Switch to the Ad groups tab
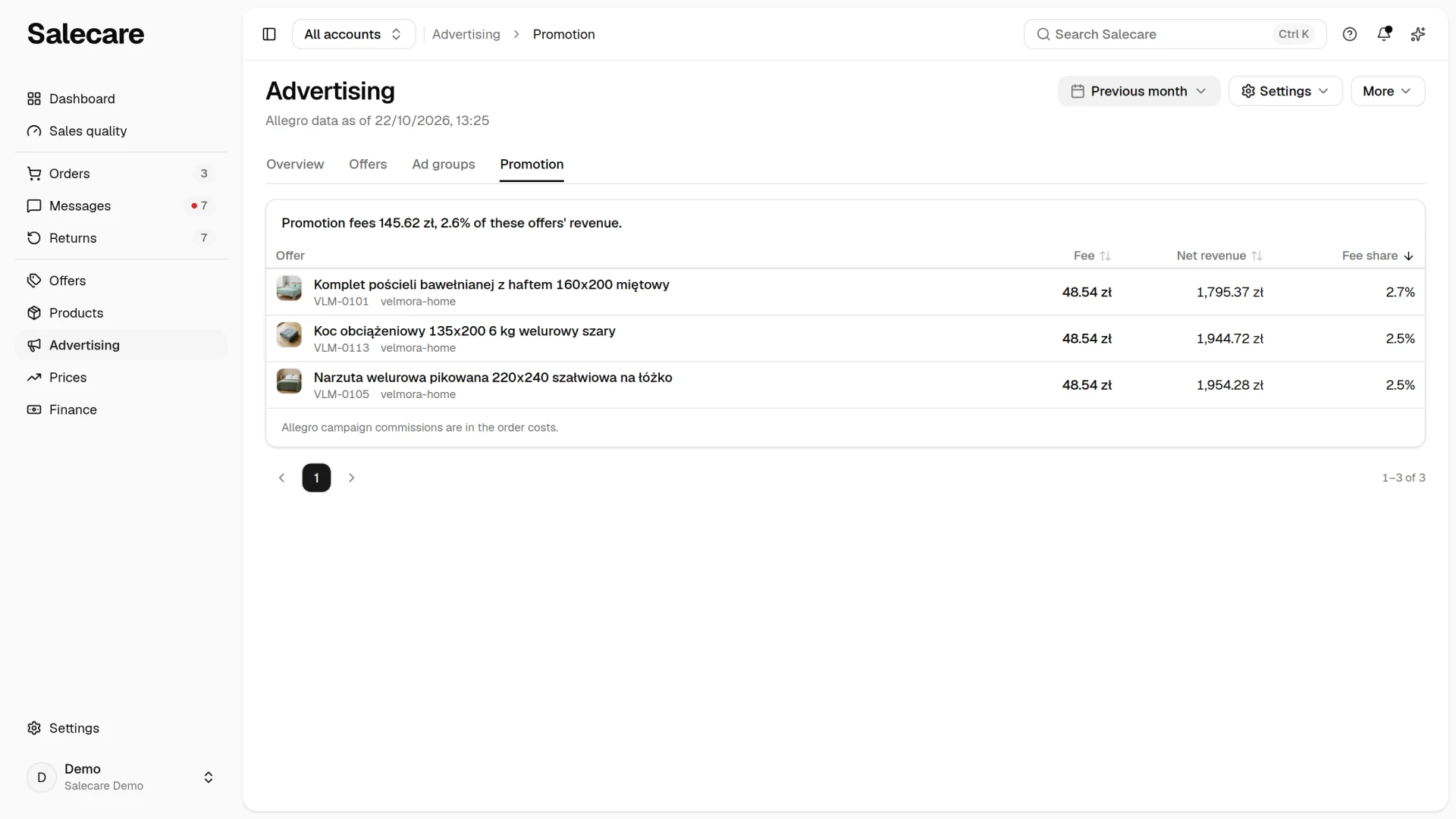Screen dimensions: 1456x819 coord(444,165)
